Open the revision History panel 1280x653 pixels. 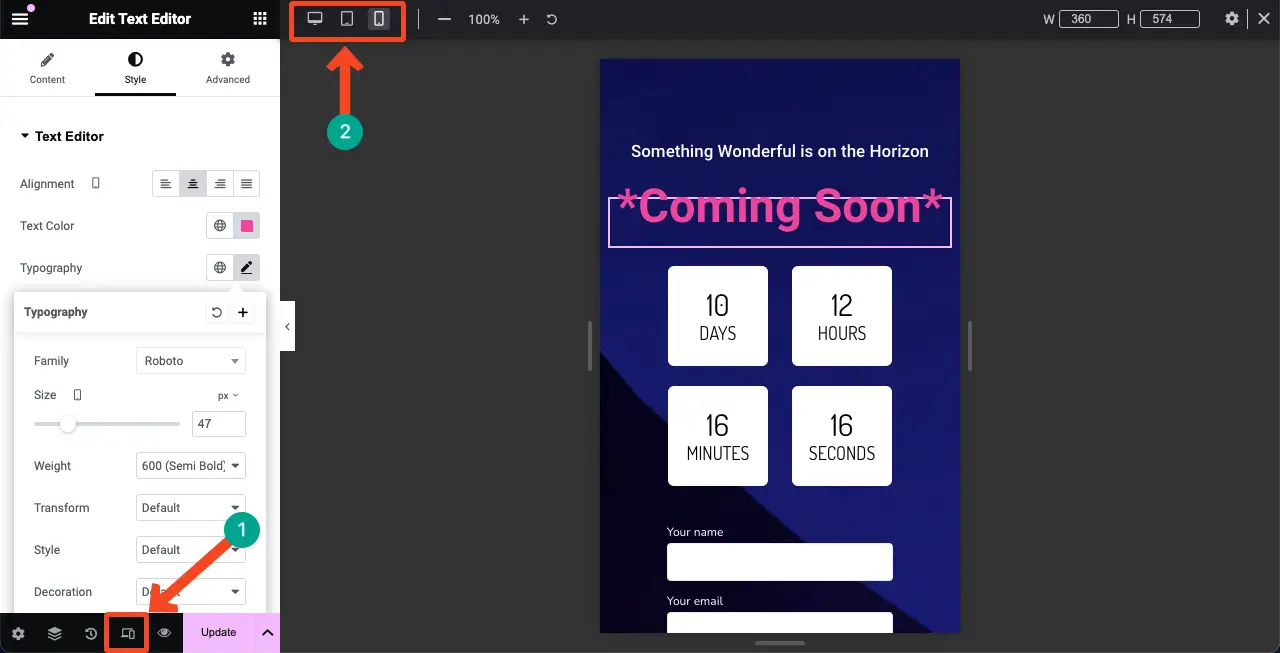point(91,633)
